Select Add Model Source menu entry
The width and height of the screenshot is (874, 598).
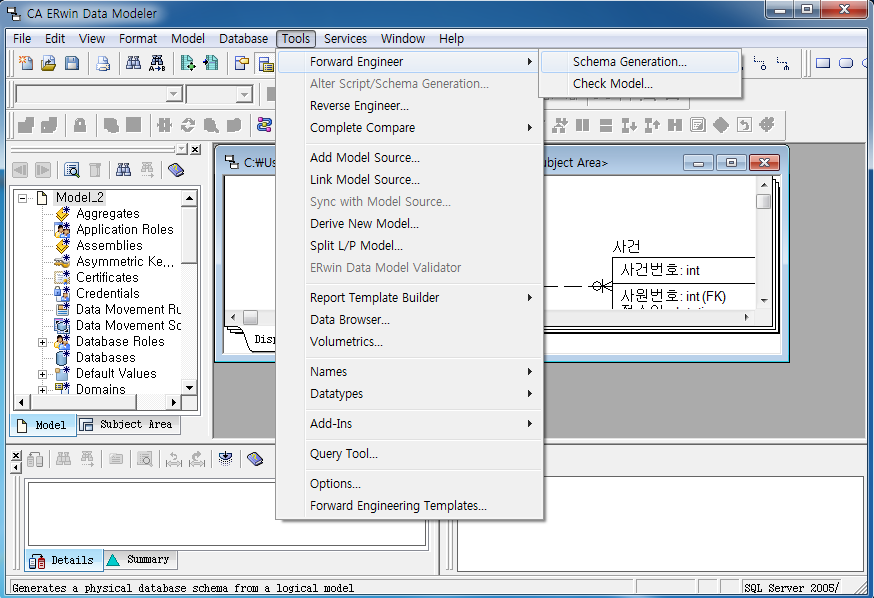pos(410,158)
